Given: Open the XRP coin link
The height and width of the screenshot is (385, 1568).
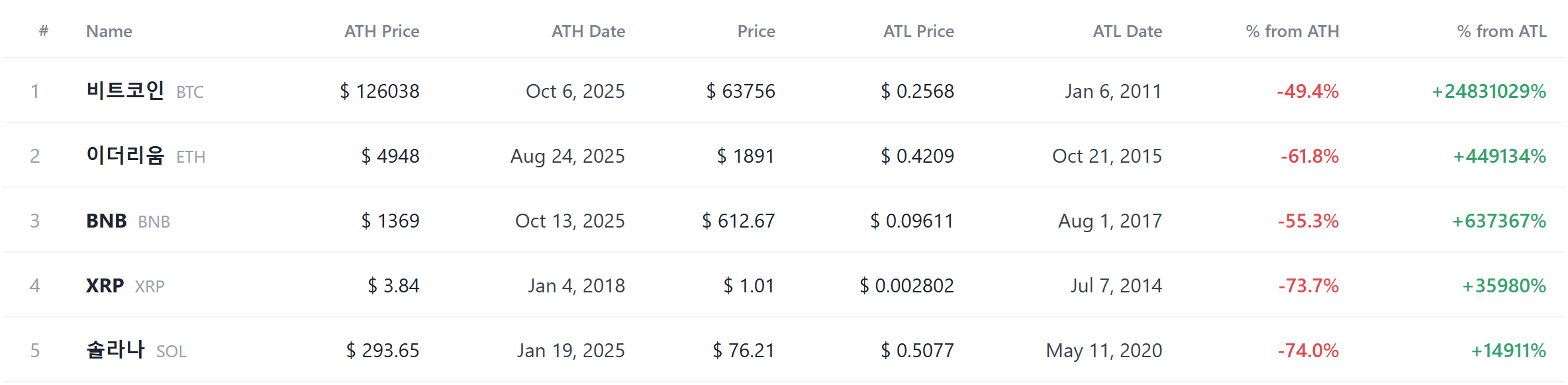Looking at the screenshot, I should tap(125, 286).
